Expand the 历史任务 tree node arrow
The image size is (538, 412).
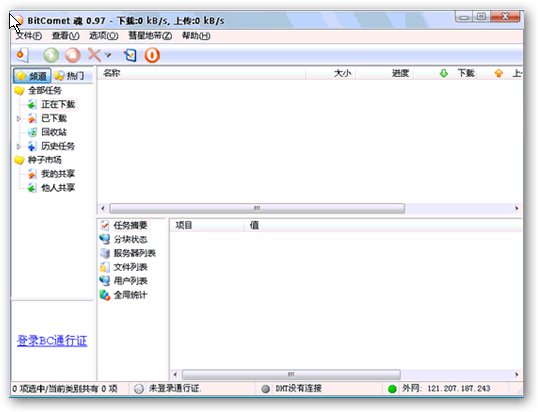pos(19,146)
